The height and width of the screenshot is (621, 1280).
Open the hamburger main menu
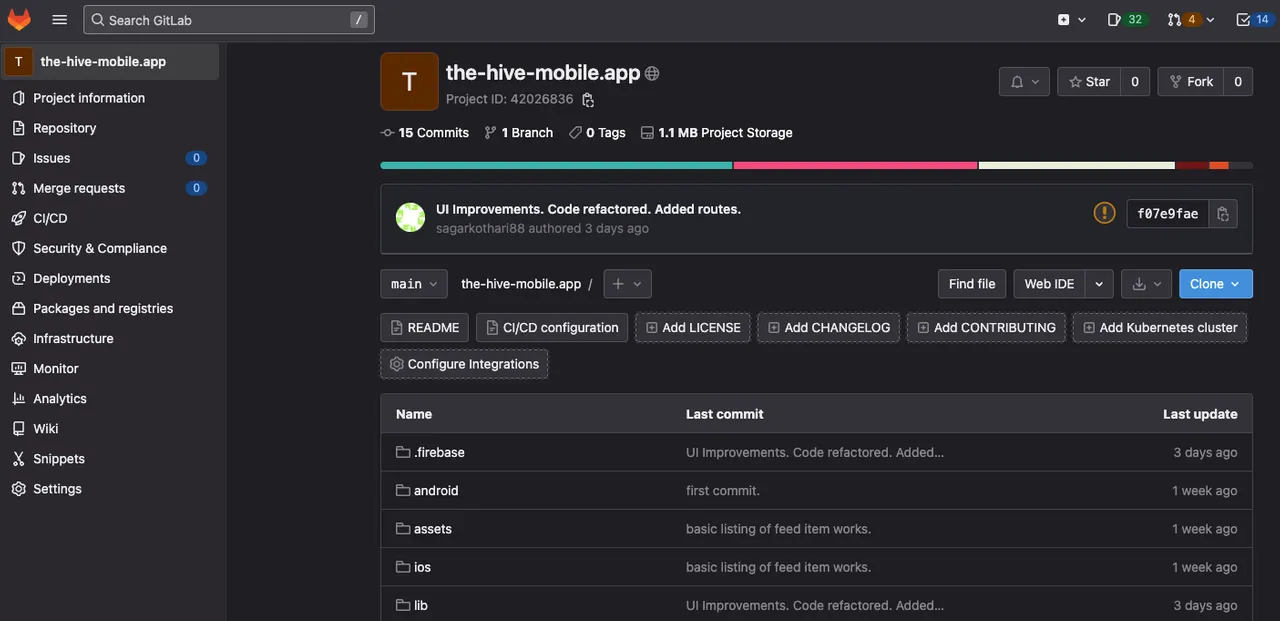[60, 19]
